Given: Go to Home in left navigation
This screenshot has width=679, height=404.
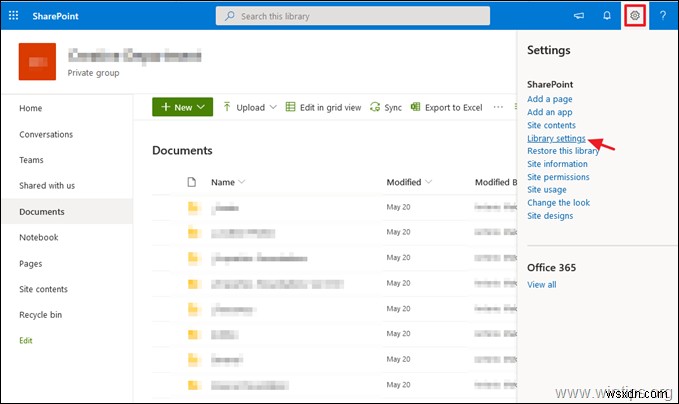Looking at the screenshot, I should [30, 108].
